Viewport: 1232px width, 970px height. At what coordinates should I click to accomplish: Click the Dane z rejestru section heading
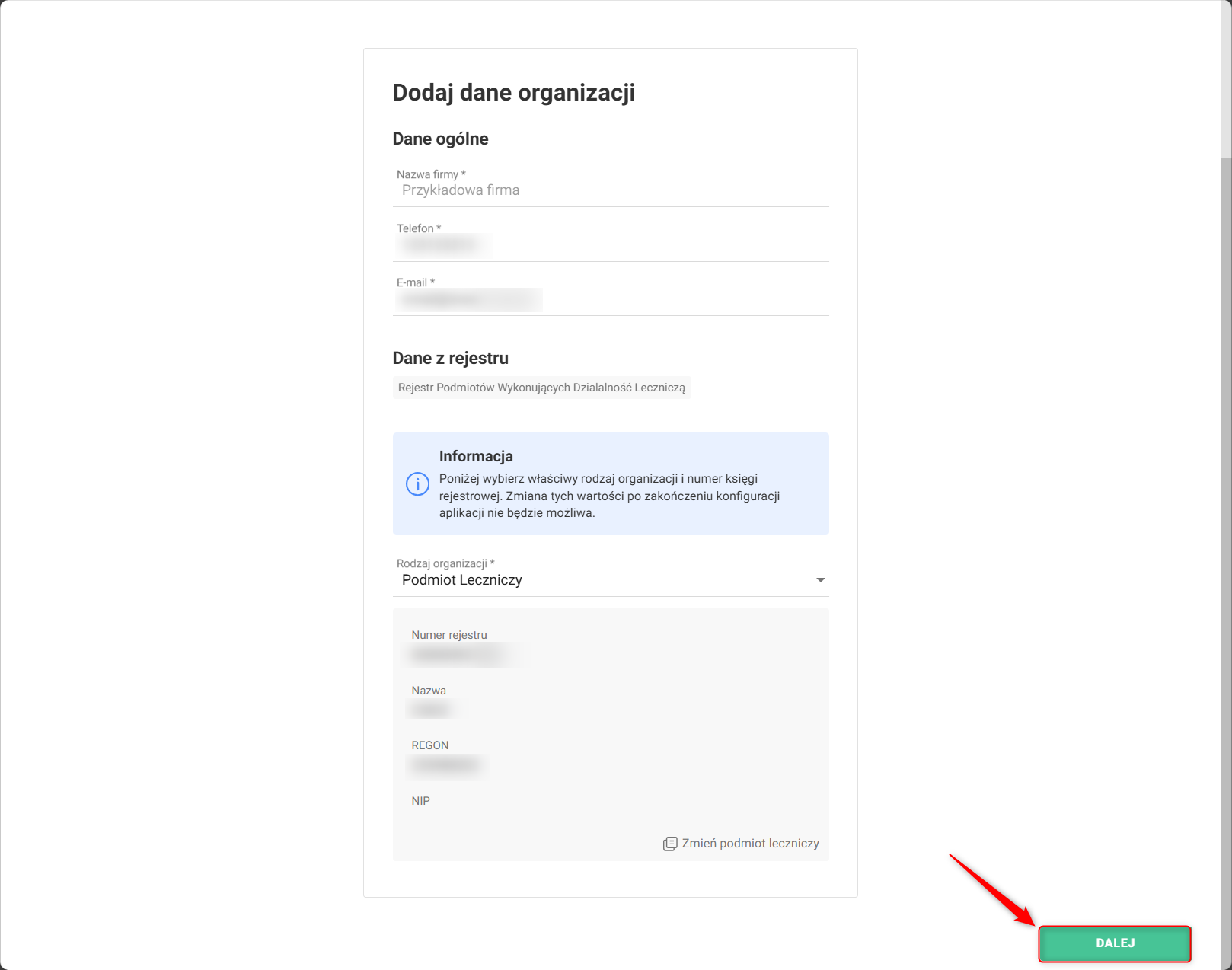450,358
